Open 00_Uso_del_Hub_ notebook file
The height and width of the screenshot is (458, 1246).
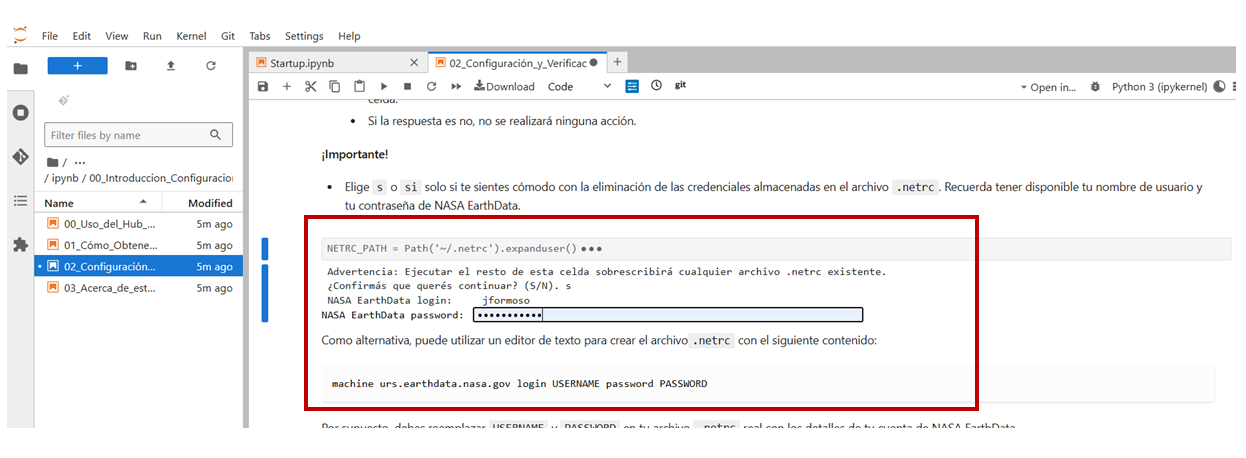pyautogui.click(x=138, y=224)
